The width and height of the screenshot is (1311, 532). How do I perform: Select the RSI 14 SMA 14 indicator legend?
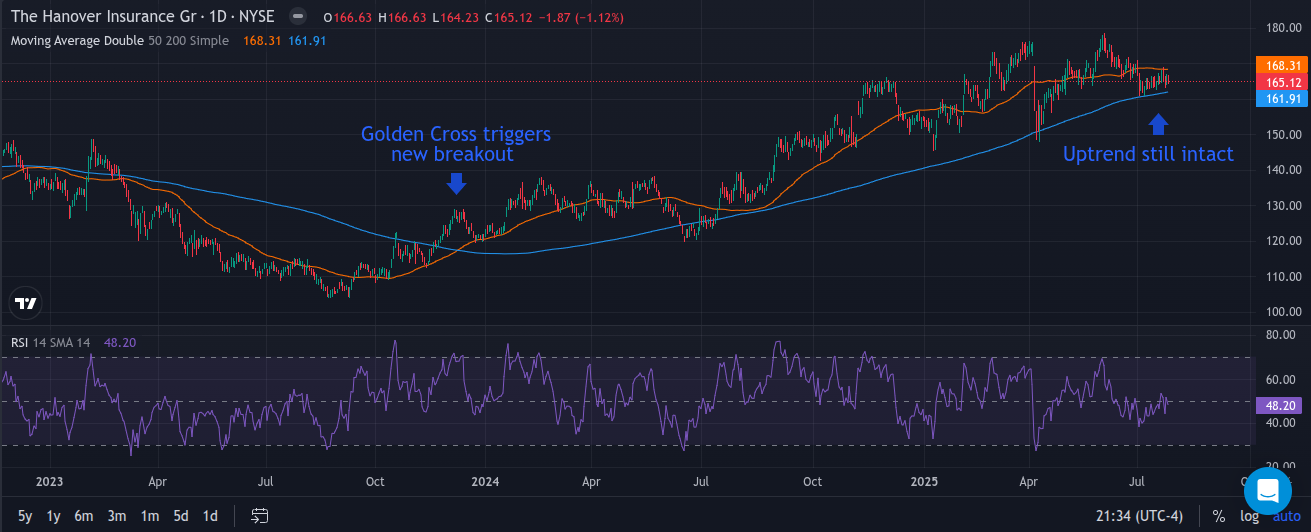(x=51, y=343)
